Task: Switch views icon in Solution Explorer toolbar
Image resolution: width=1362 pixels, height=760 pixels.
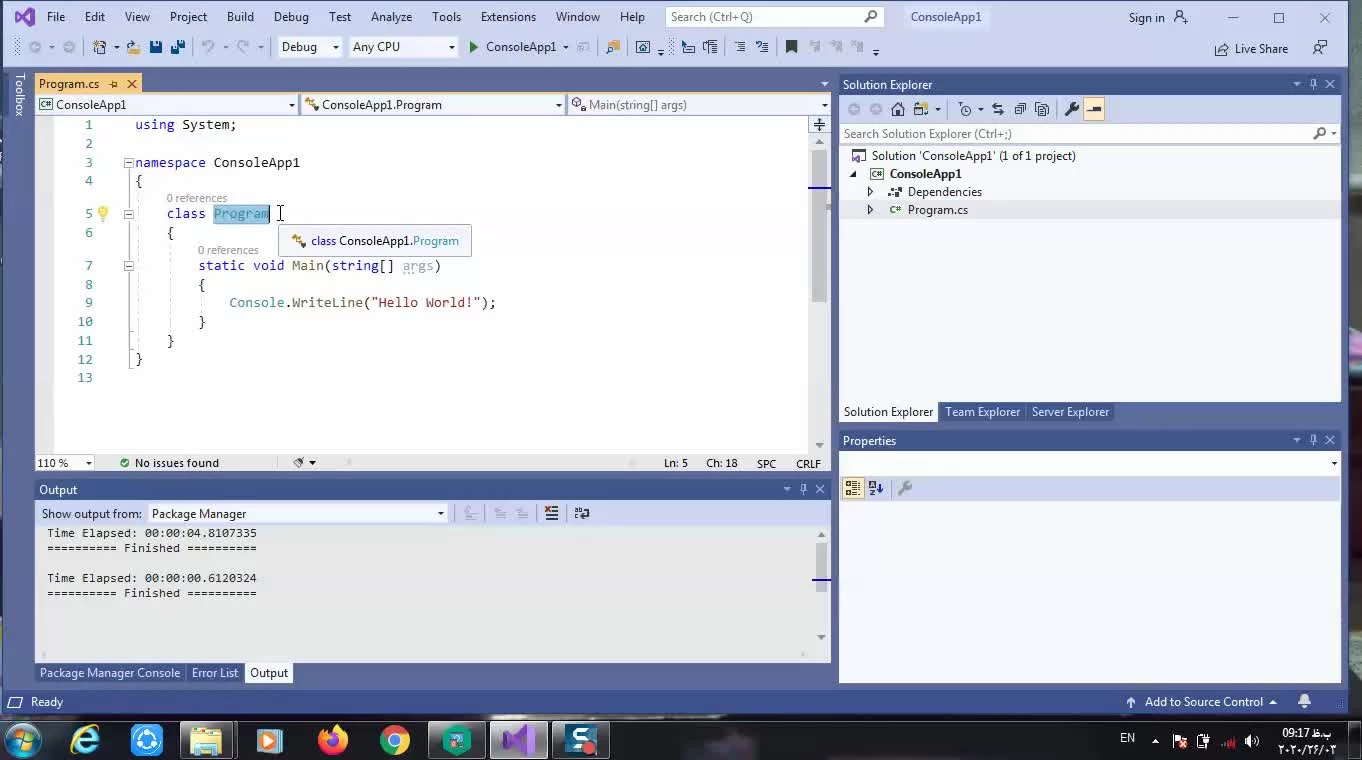Action: coord(920,109)
